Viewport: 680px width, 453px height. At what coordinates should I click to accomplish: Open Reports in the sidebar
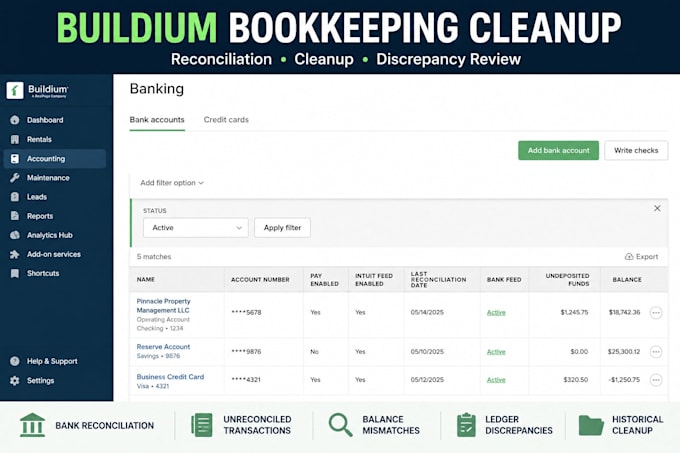tap(40, 216)
